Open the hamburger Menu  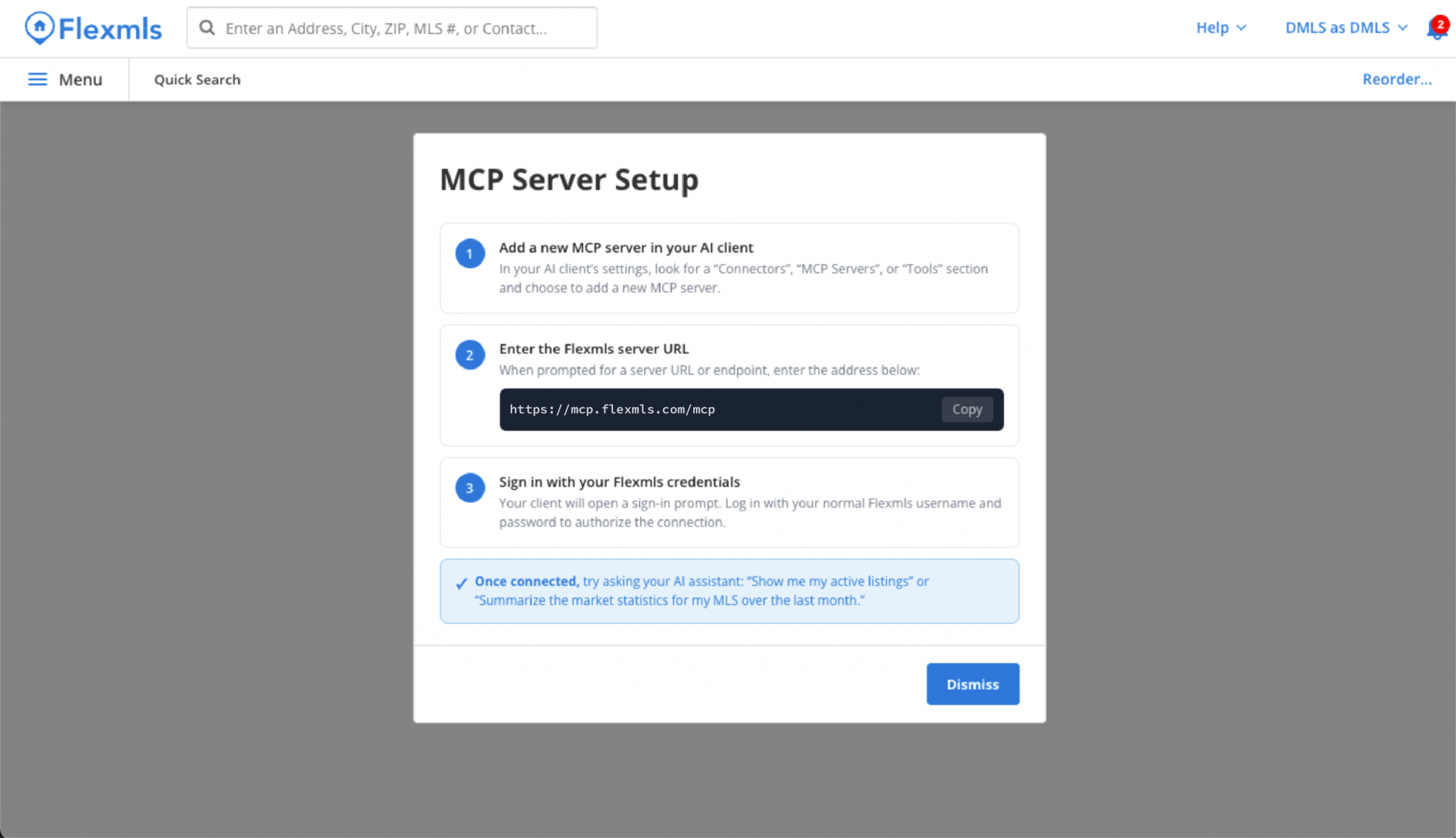[65, 80]
